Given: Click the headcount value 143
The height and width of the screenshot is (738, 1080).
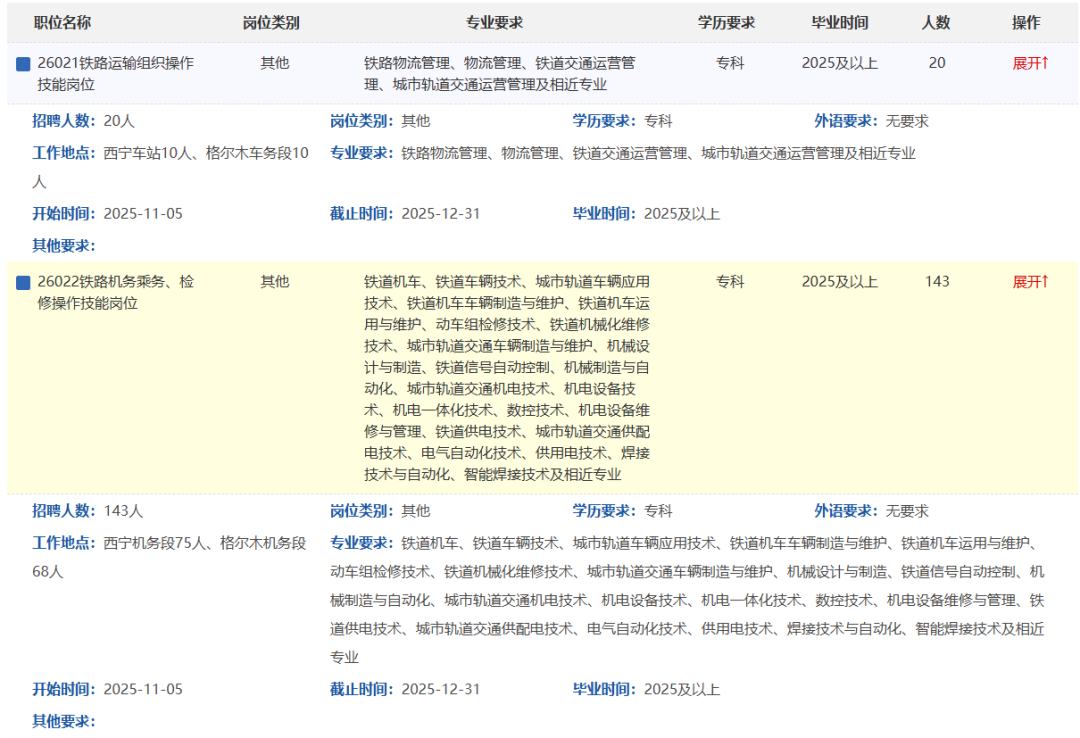Looking at the screenshot, I should 937,282.
